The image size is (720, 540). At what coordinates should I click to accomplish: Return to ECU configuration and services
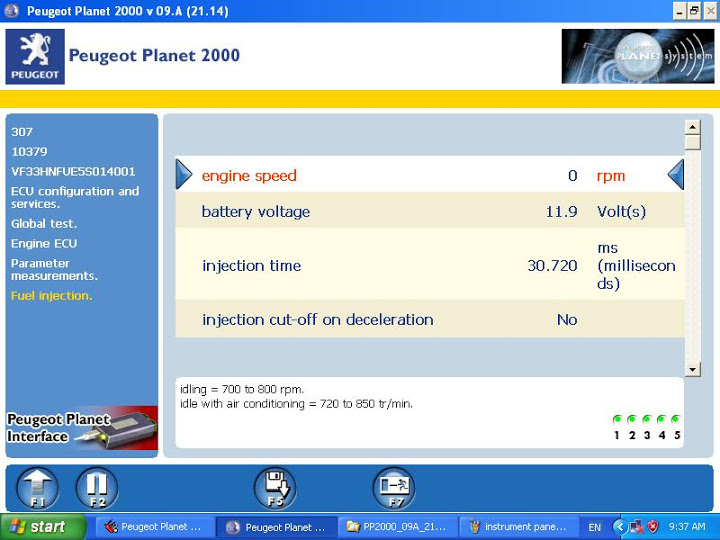click(75, 197)
